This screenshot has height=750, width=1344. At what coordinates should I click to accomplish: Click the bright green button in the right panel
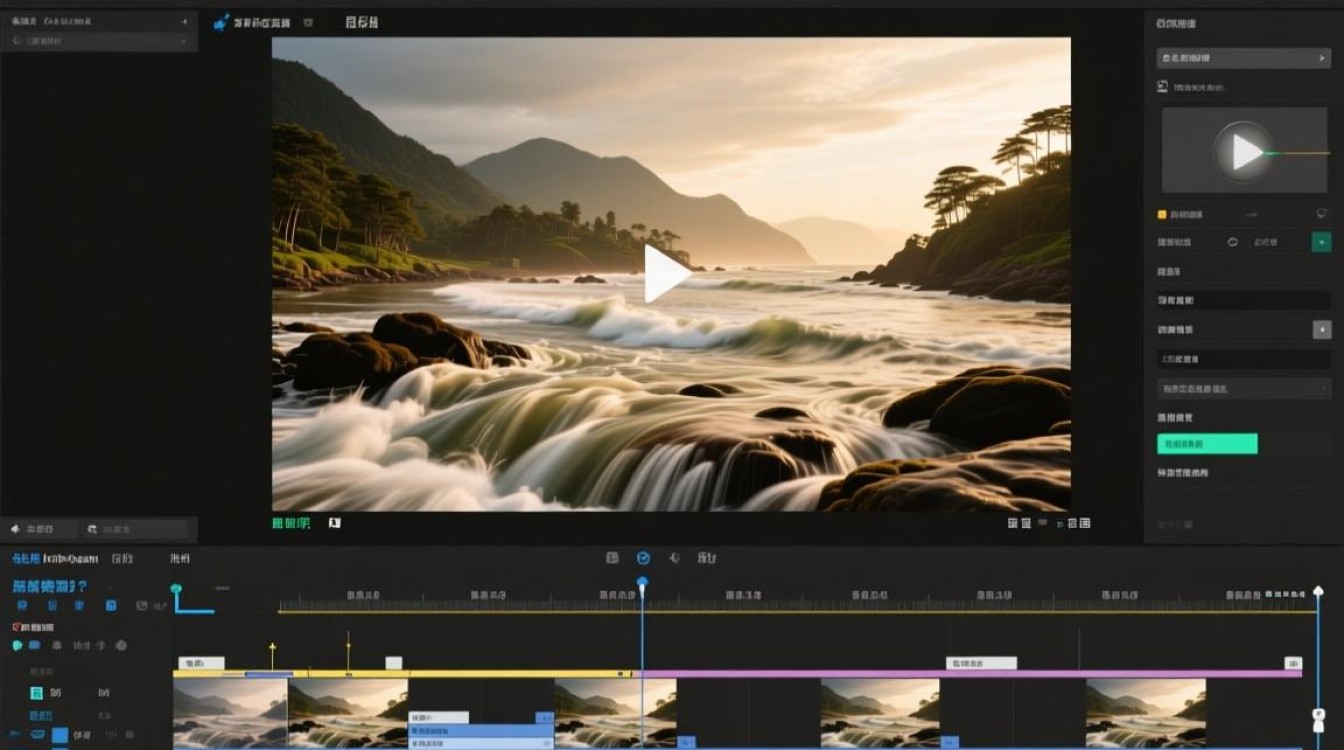click(x=1207, y=444)
